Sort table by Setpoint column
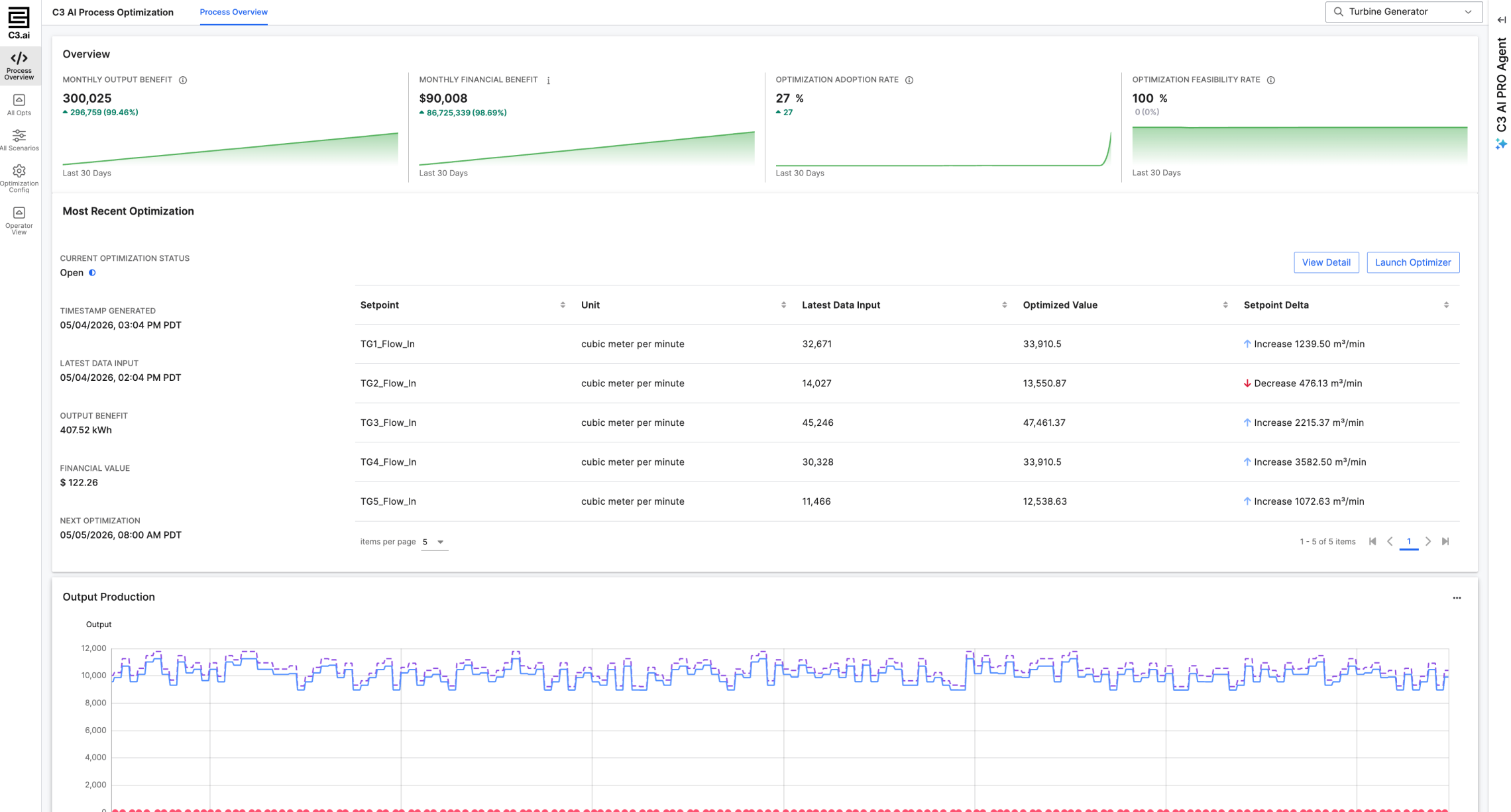The height and width of the screenshot is (812, 1511). click(563, 305)
